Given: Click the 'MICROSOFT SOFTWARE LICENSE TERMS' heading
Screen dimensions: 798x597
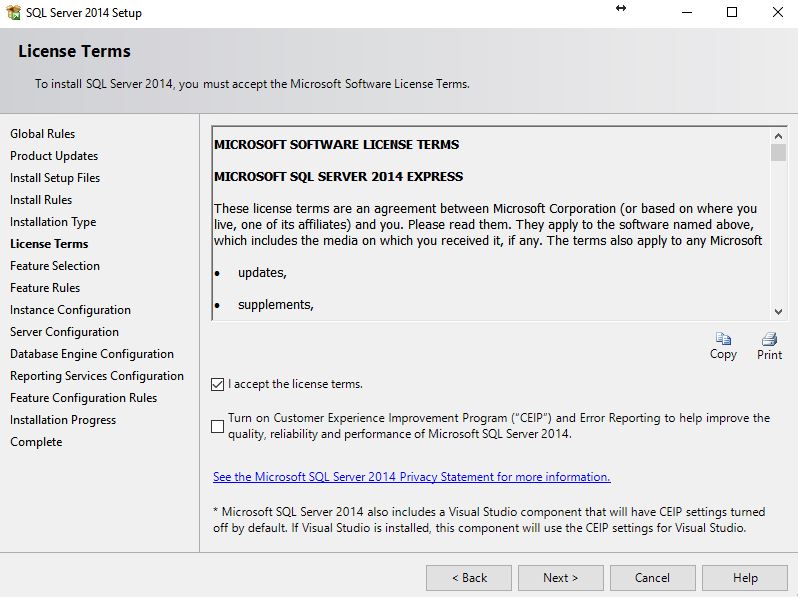Looking at the screenshot, I should [336, 145].
